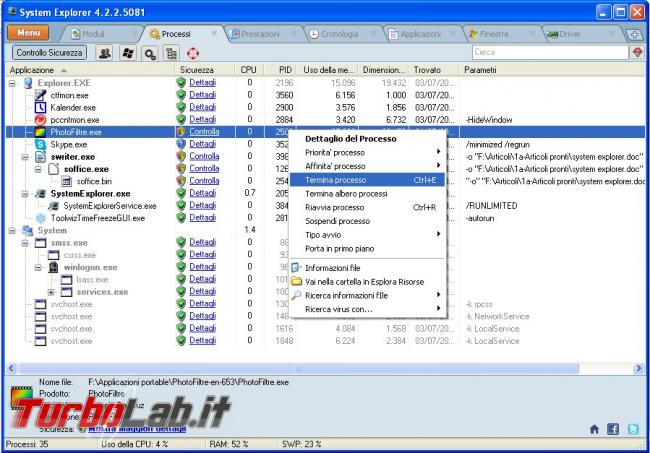The height and width of the screenshot is (453, 650).
Task: Click the soffice.bin icon
Action: point(66,181)
